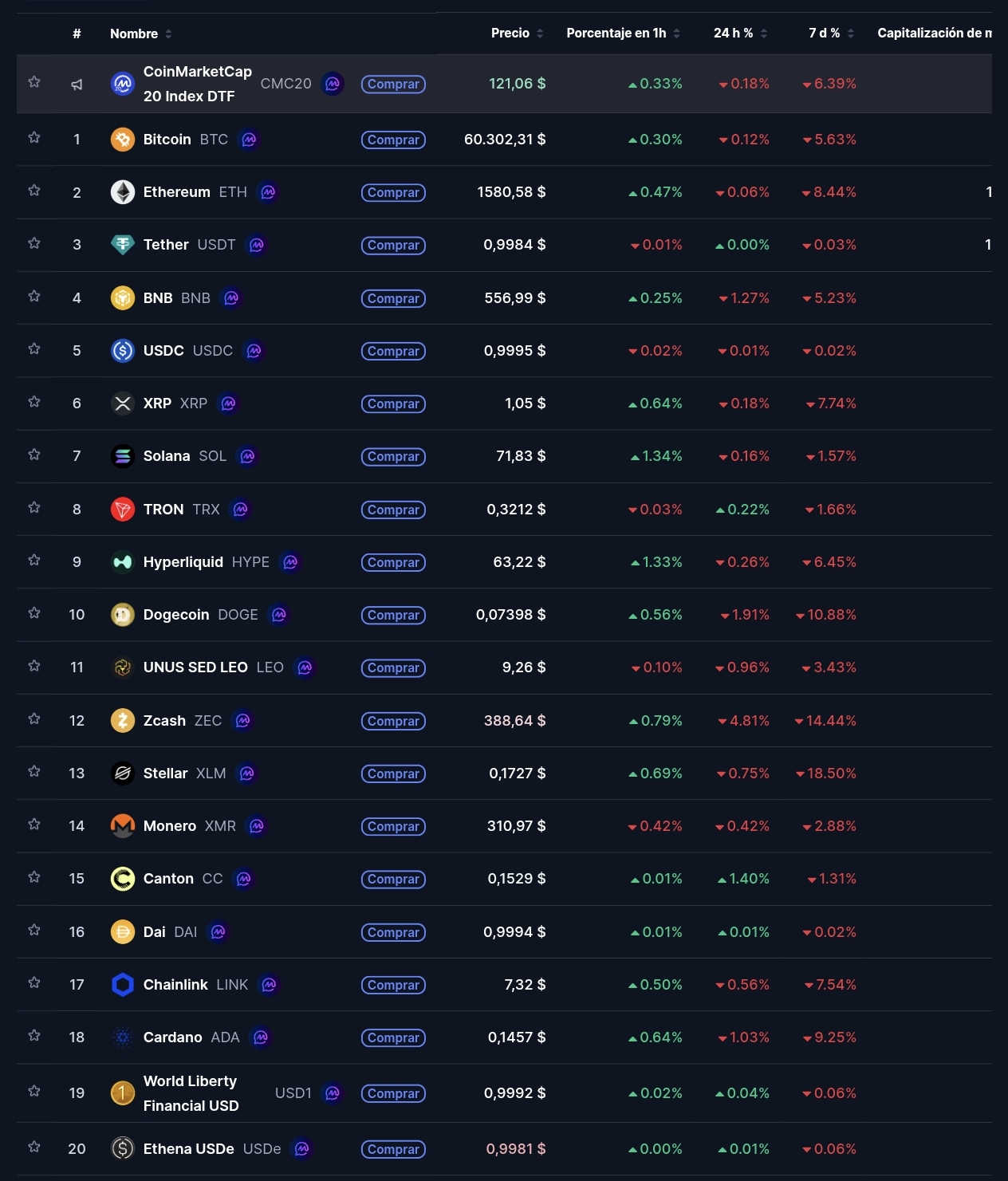The image size is (1008, 1181).
Task: Sort table by Precio column
Action: (x=517, y=33)
